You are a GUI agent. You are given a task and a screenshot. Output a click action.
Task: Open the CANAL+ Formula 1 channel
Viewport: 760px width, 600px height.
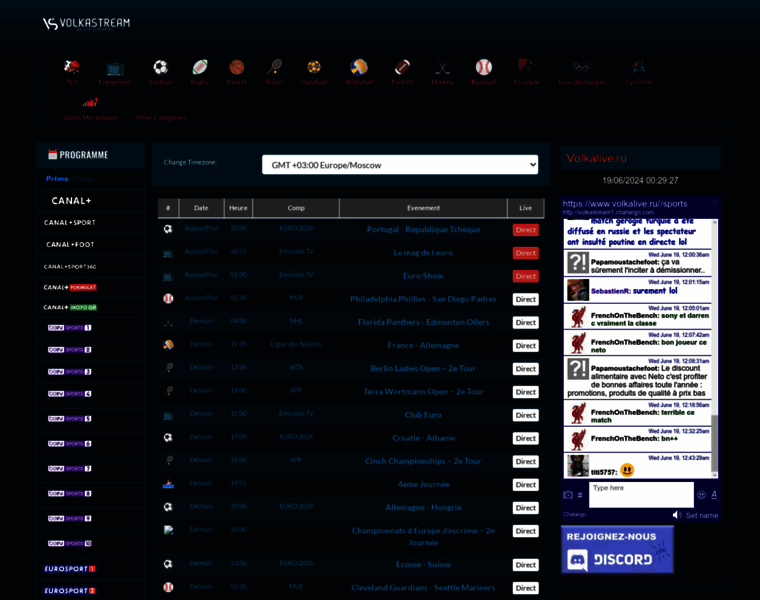tap(70, 287)
